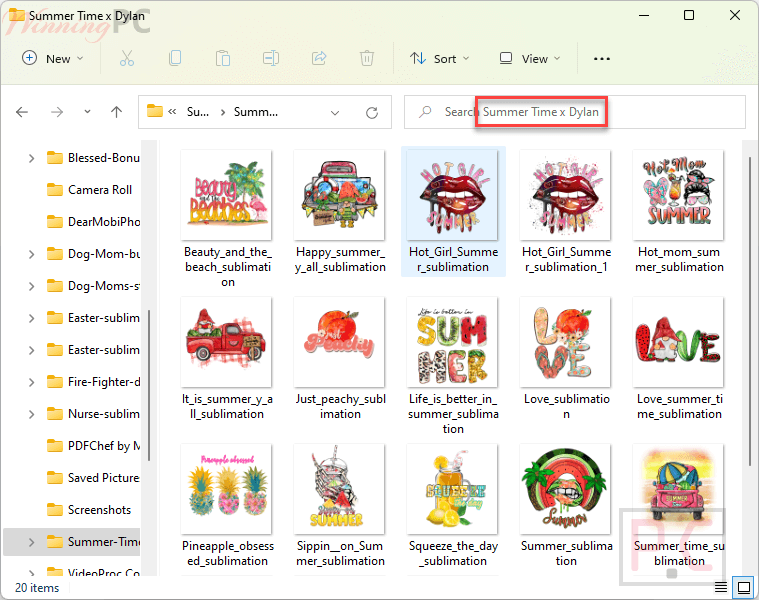Click the Copy icon in toolbar

click(x=175, y=58)
